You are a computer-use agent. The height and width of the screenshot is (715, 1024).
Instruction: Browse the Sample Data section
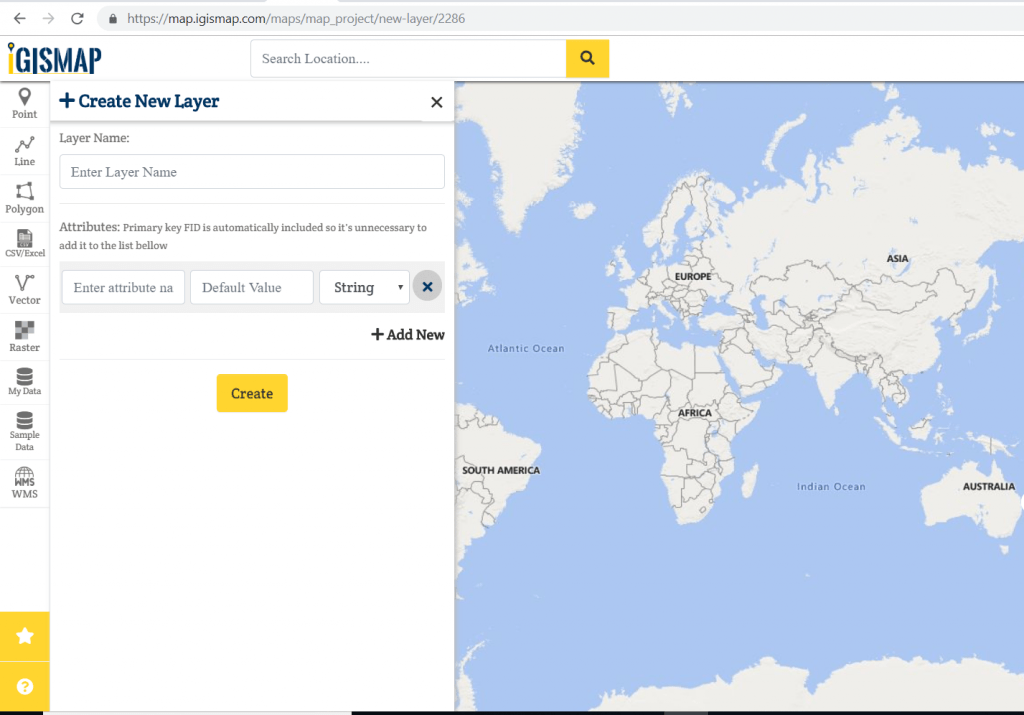[24, 428]
